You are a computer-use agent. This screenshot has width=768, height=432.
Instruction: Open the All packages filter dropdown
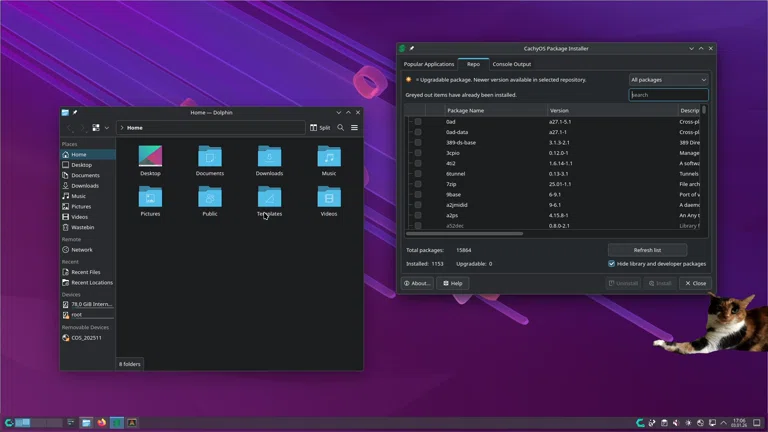tap(668, 80)
